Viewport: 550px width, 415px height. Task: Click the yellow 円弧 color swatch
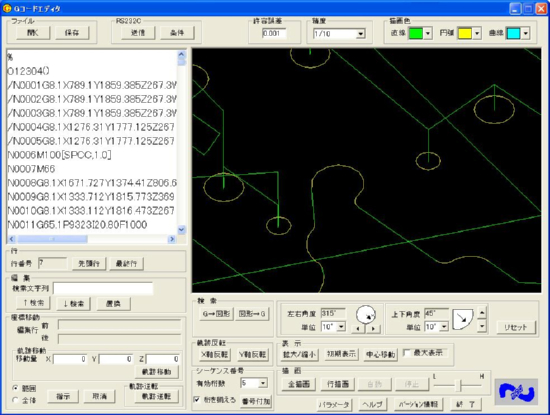465,34
